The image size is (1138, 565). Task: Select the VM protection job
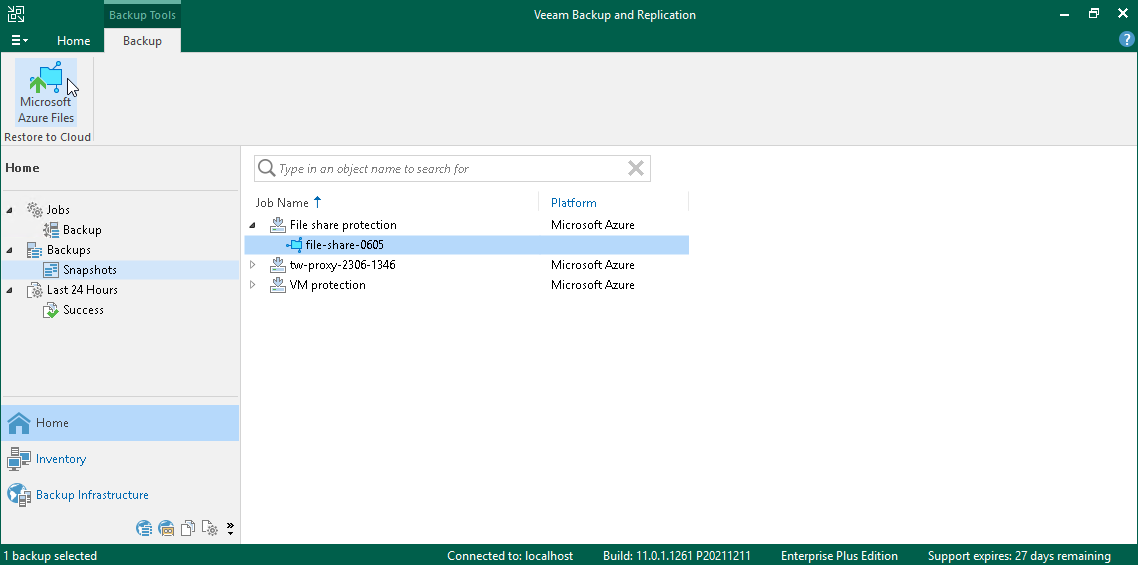pyautogui.click(x=327, y=285)
